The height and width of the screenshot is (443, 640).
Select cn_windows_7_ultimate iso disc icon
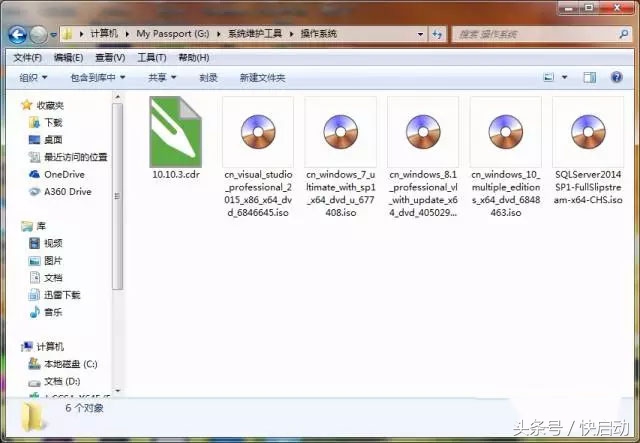click(x=340, y=132)
